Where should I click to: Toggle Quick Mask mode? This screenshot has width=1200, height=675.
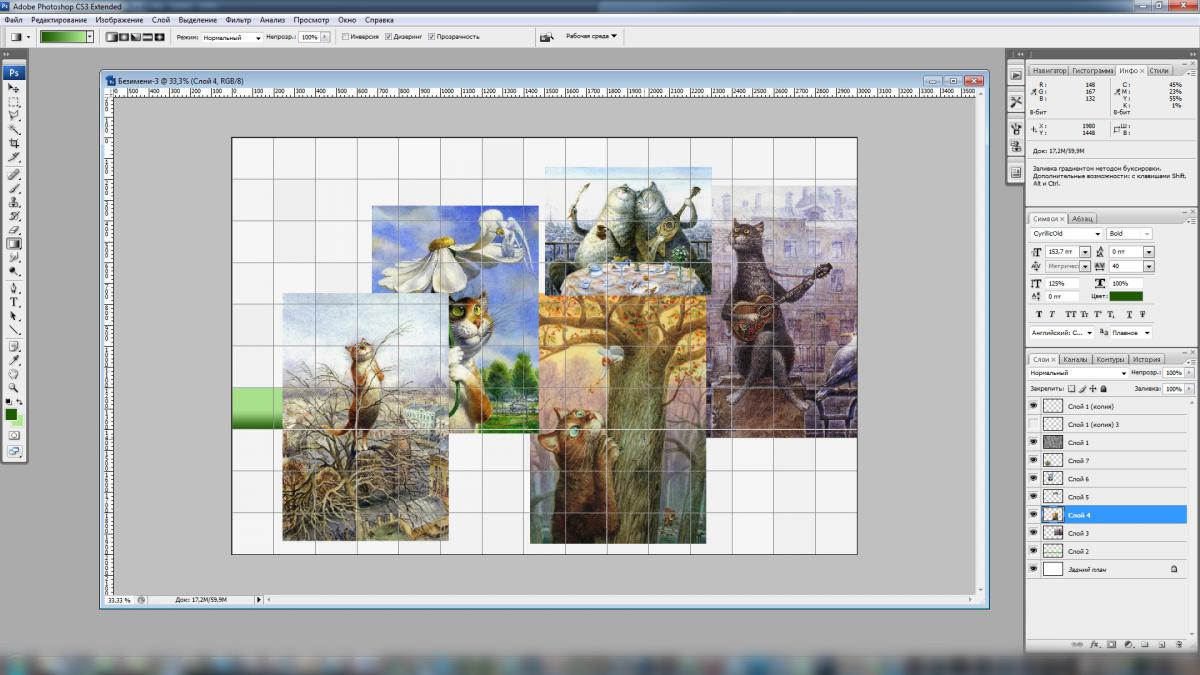coord(14,435)
